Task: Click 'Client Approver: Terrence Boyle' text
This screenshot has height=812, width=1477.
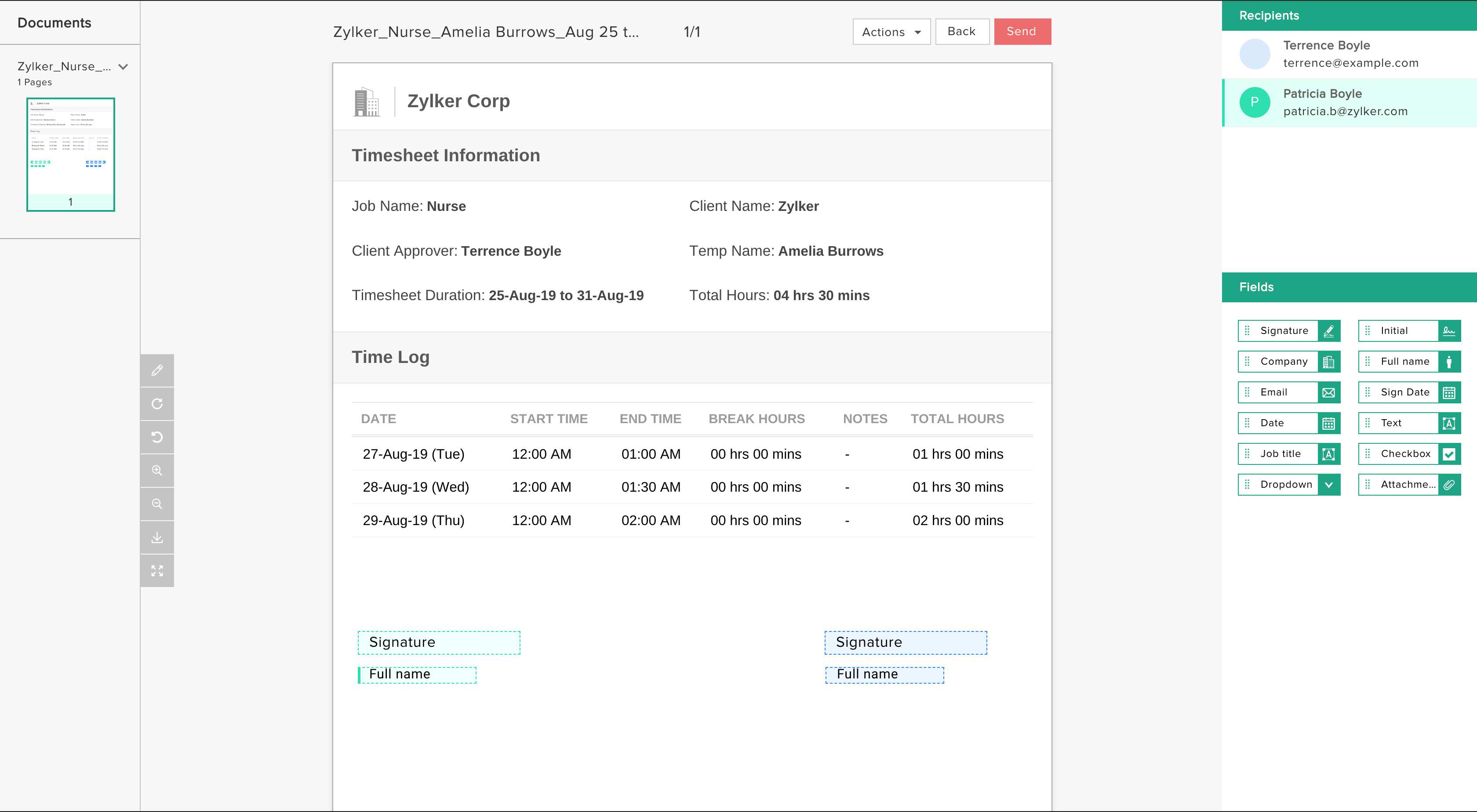Action: pos(456,251)
